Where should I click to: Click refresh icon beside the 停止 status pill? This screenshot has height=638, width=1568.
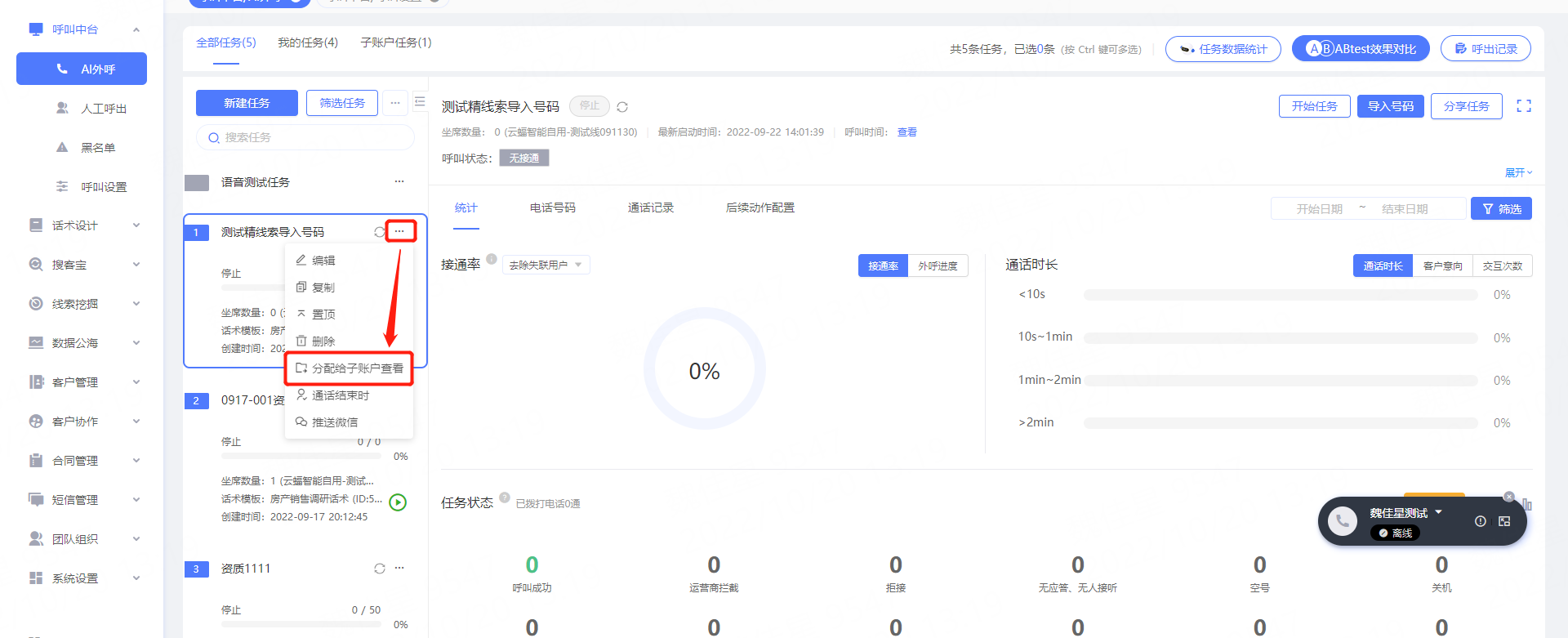(x=622, y=107)
